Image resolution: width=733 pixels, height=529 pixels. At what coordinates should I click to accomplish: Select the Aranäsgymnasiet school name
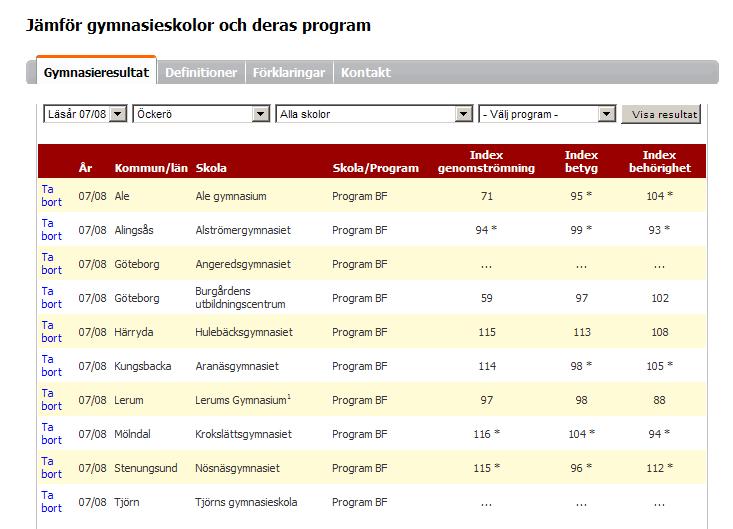click(x=237, y=366)
